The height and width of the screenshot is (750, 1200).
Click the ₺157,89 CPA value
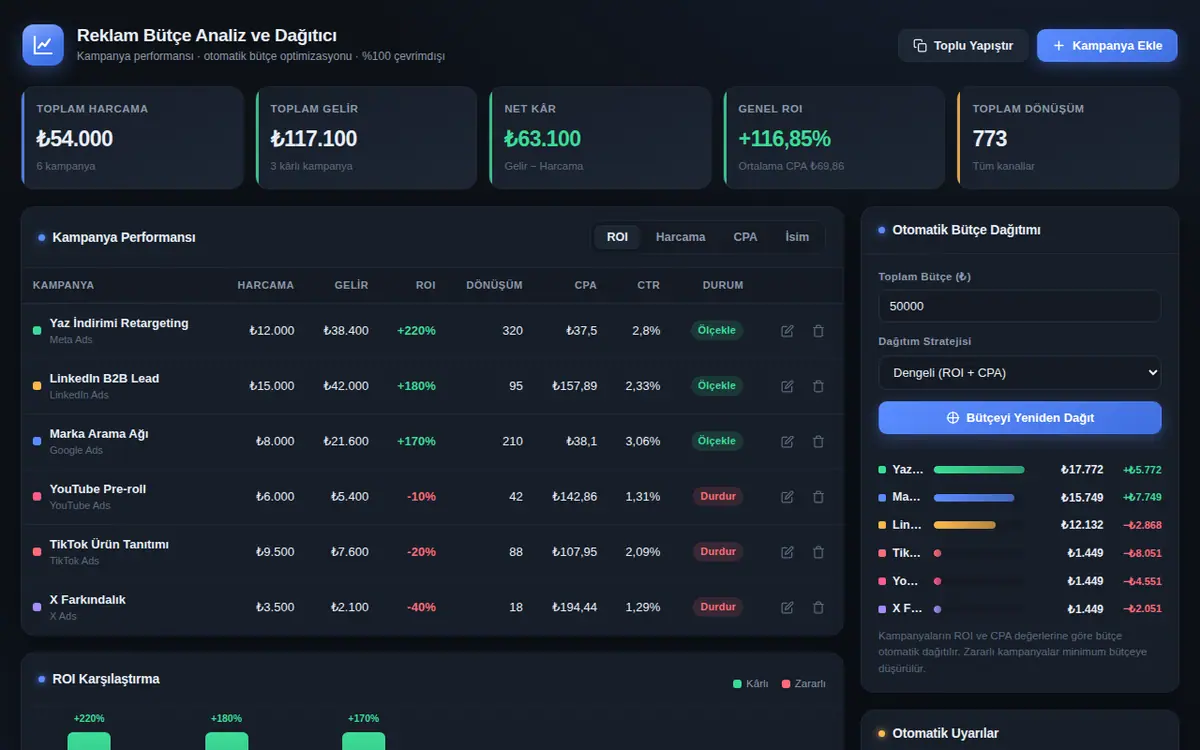tap(575, 386)
